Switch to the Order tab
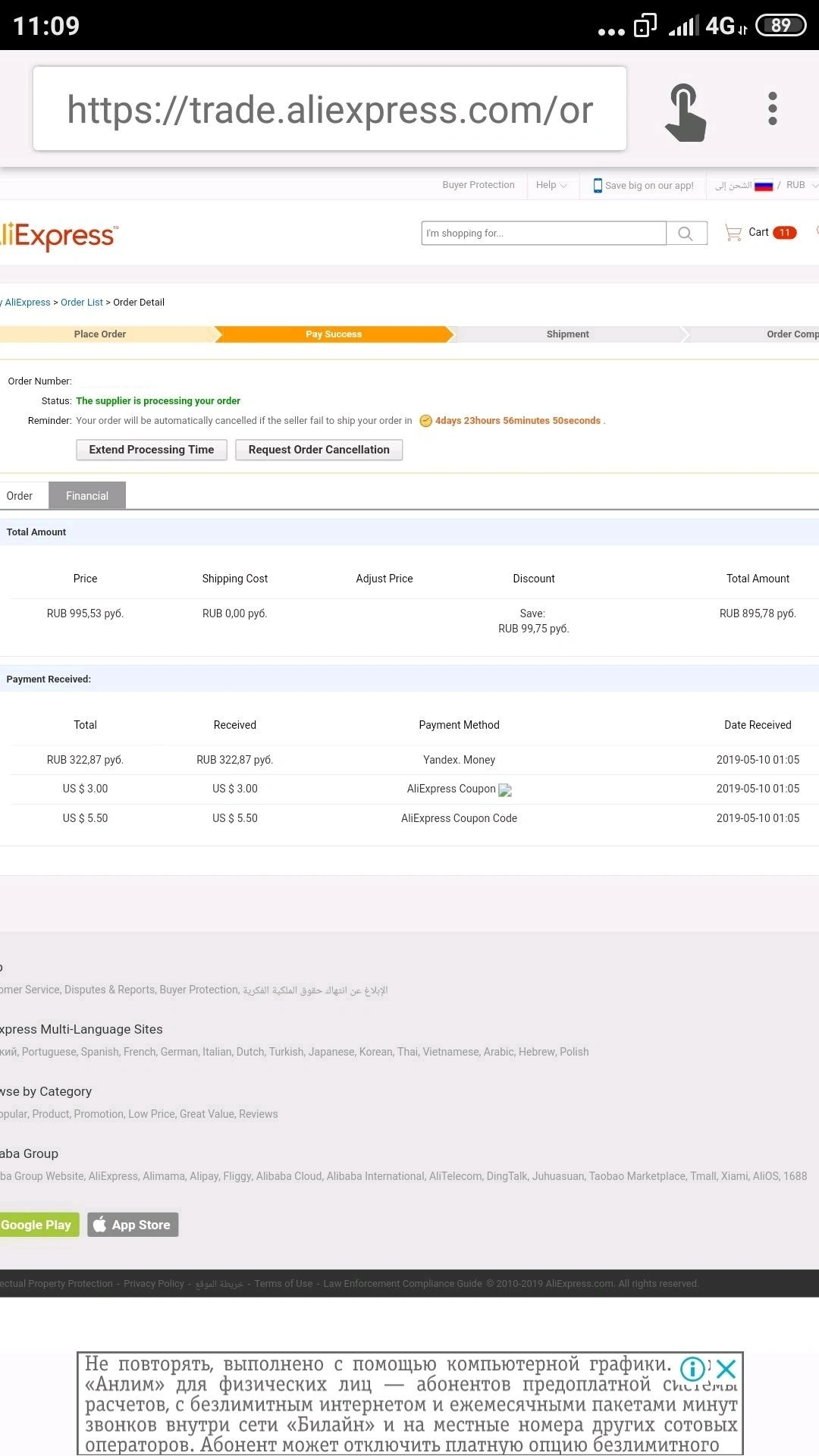This screenshot has width=819, height=1456. 20,496
